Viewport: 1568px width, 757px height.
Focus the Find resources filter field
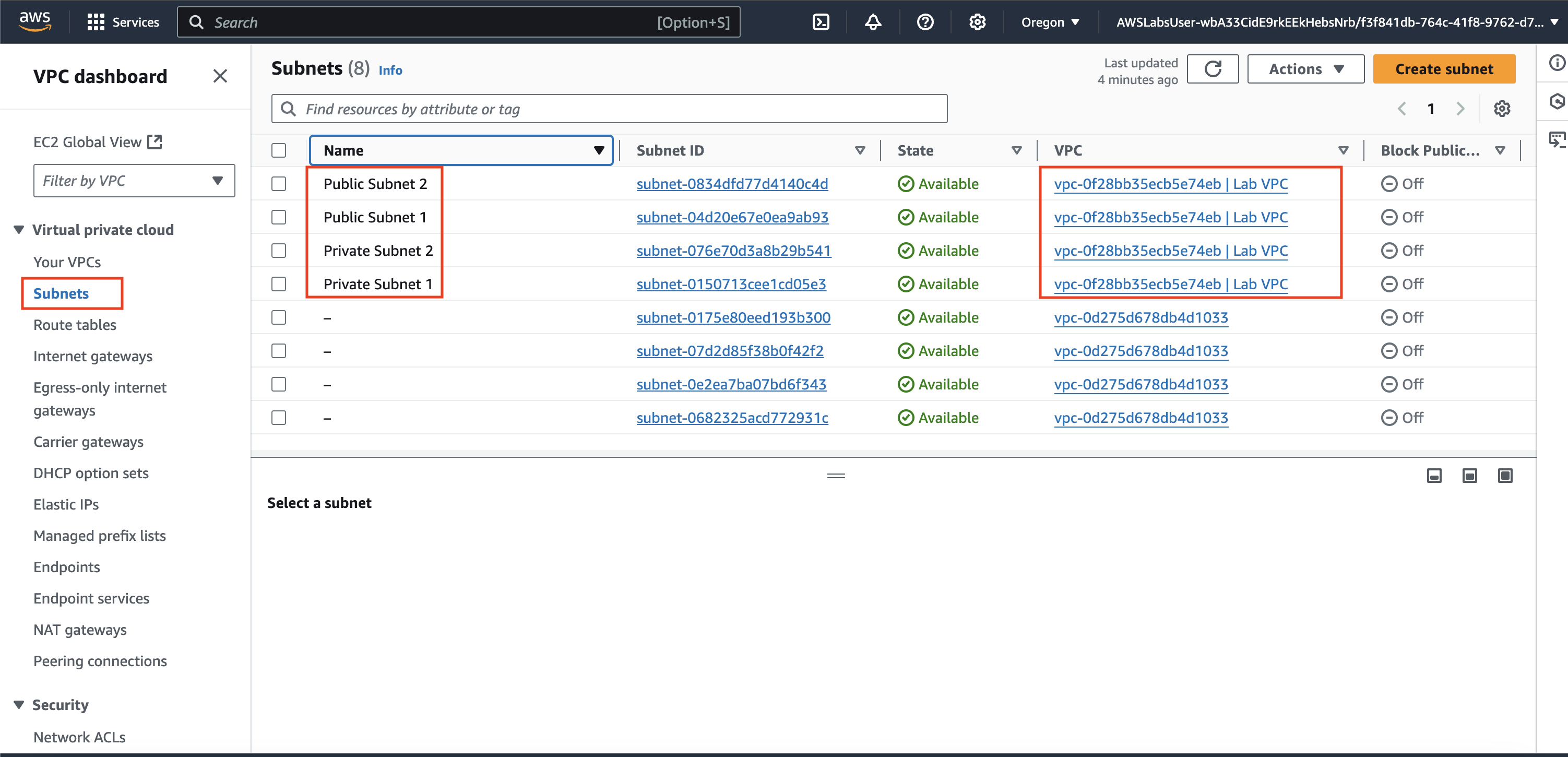point(609,109)
